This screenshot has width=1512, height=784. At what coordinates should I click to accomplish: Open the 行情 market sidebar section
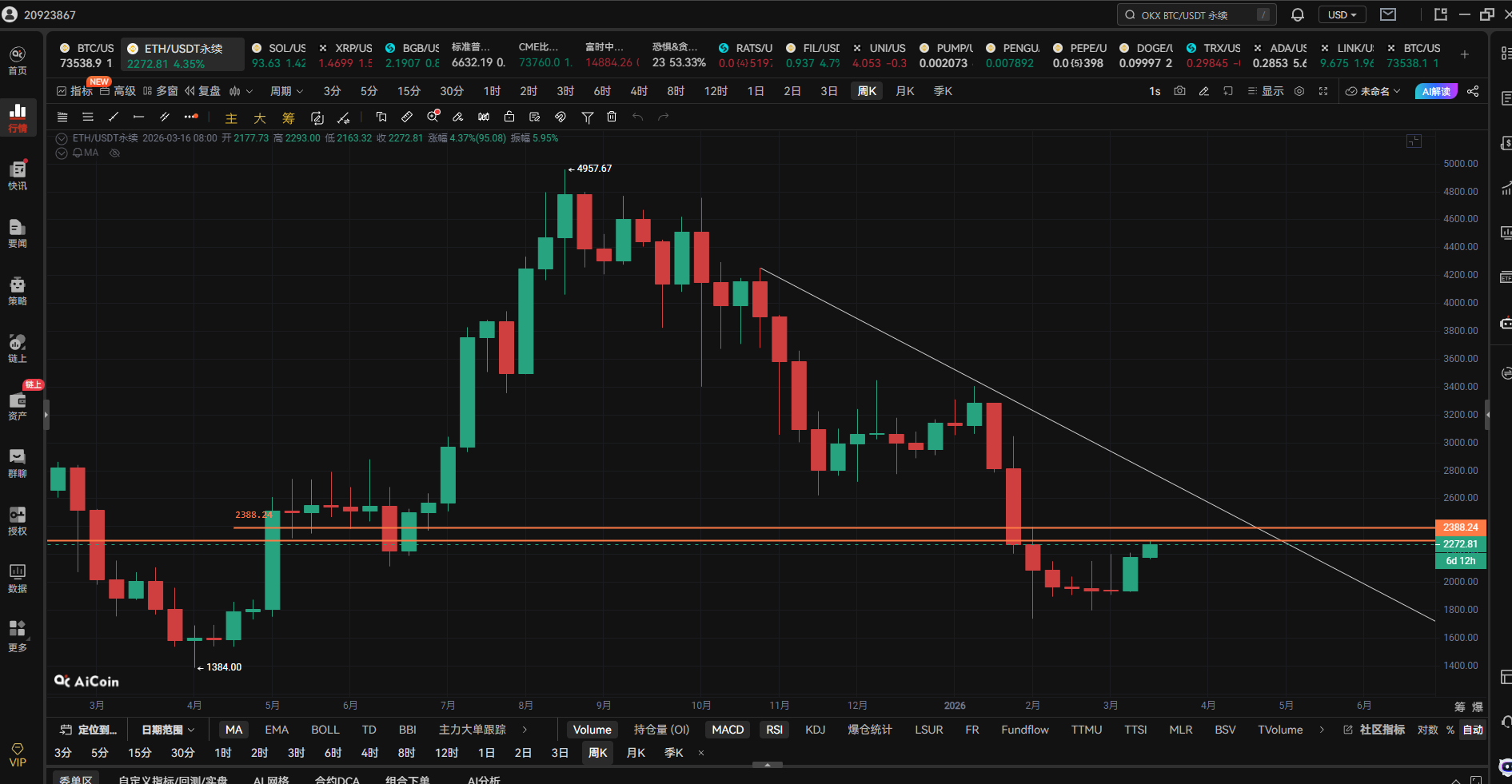point(18,117)
